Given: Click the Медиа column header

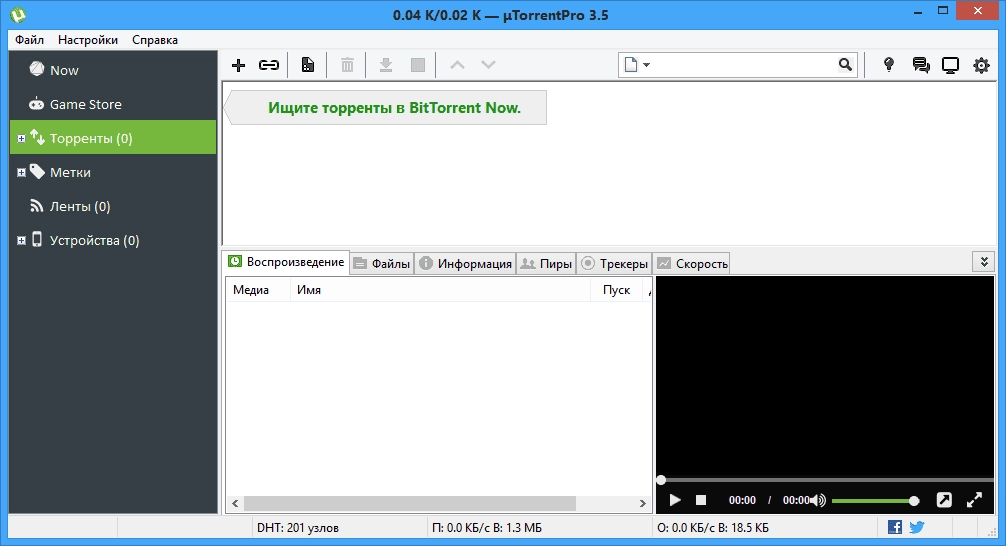Looking at the screenshot, I should click(257, 290).
